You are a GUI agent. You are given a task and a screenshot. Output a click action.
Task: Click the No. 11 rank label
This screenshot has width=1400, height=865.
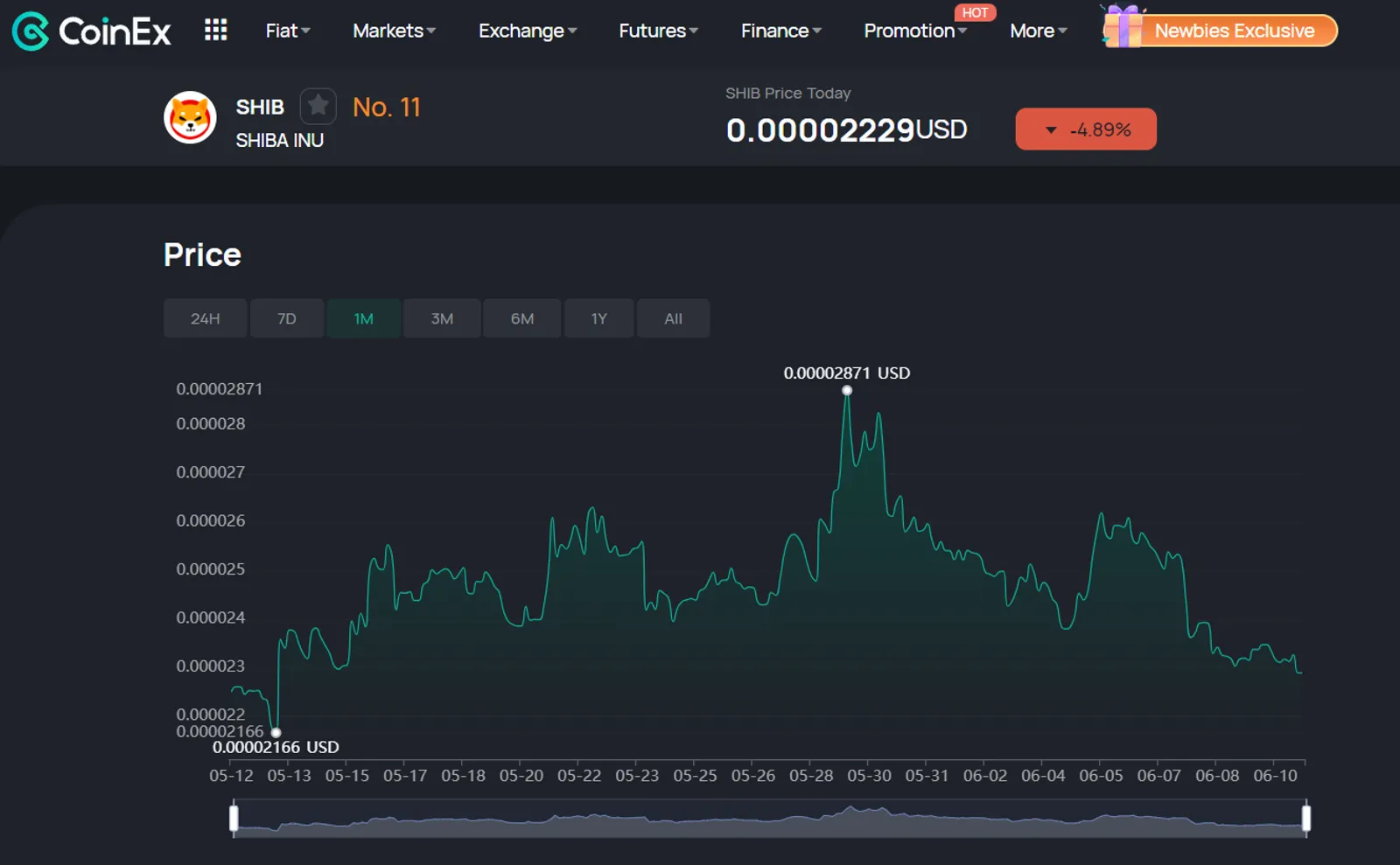pos(387,107)
